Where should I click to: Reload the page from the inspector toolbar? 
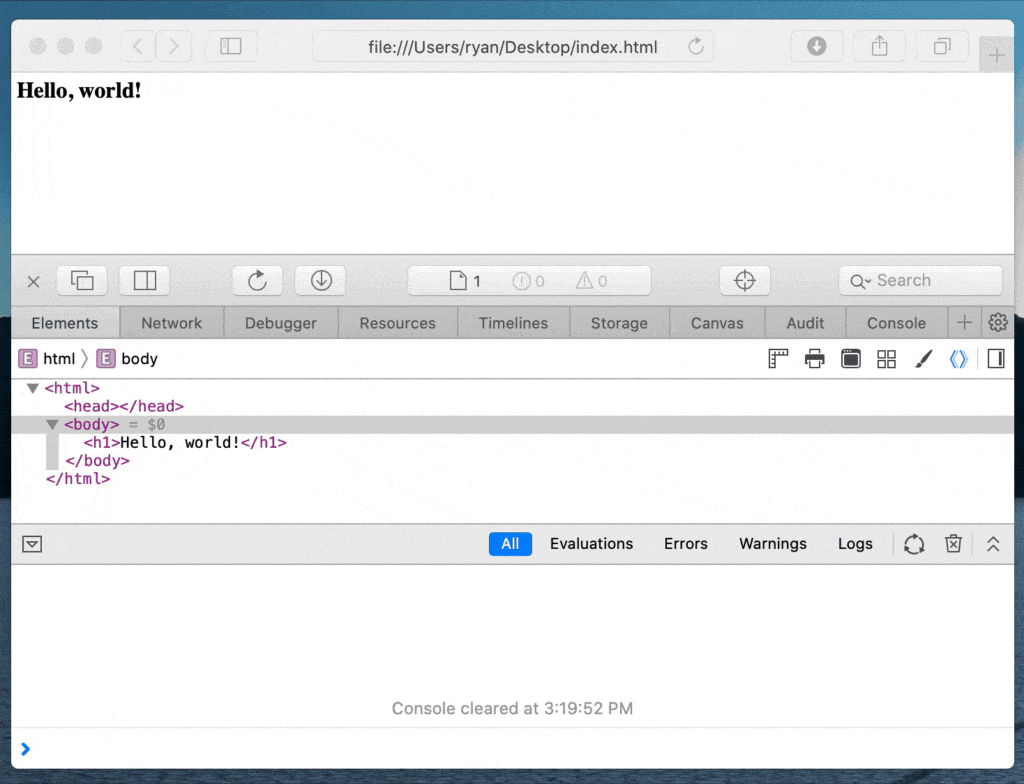257,281
